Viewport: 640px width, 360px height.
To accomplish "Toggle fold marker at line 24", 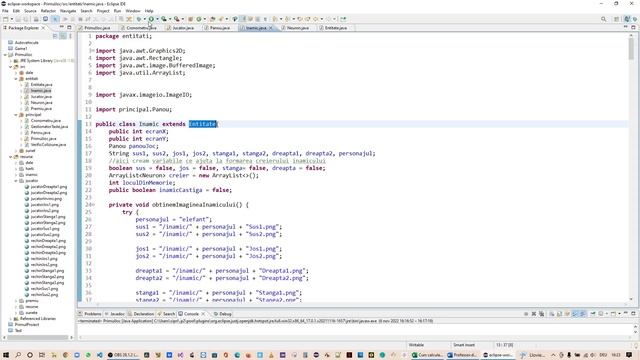I will (x=93, y=205).
